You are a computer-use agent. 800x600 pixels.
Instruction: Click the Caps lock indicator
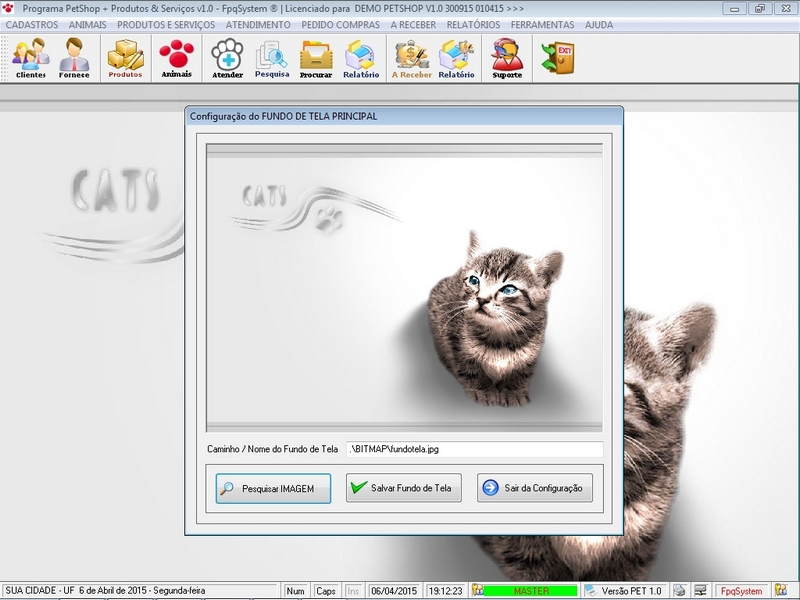tap(326, 591)
